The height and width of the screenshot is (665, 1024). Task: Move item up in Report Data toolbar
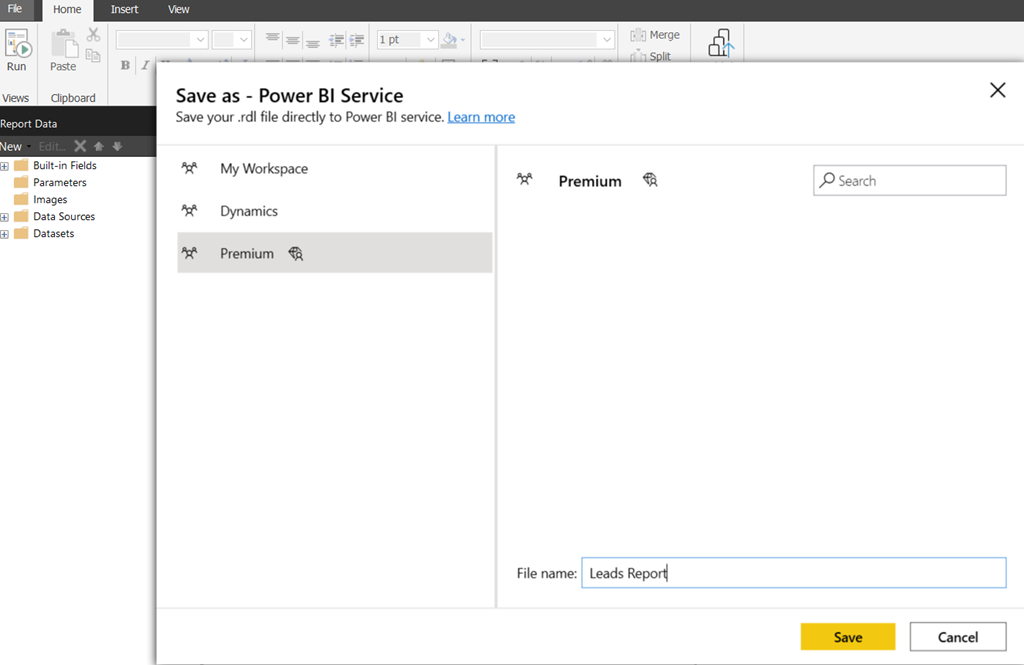coord(99,146)
